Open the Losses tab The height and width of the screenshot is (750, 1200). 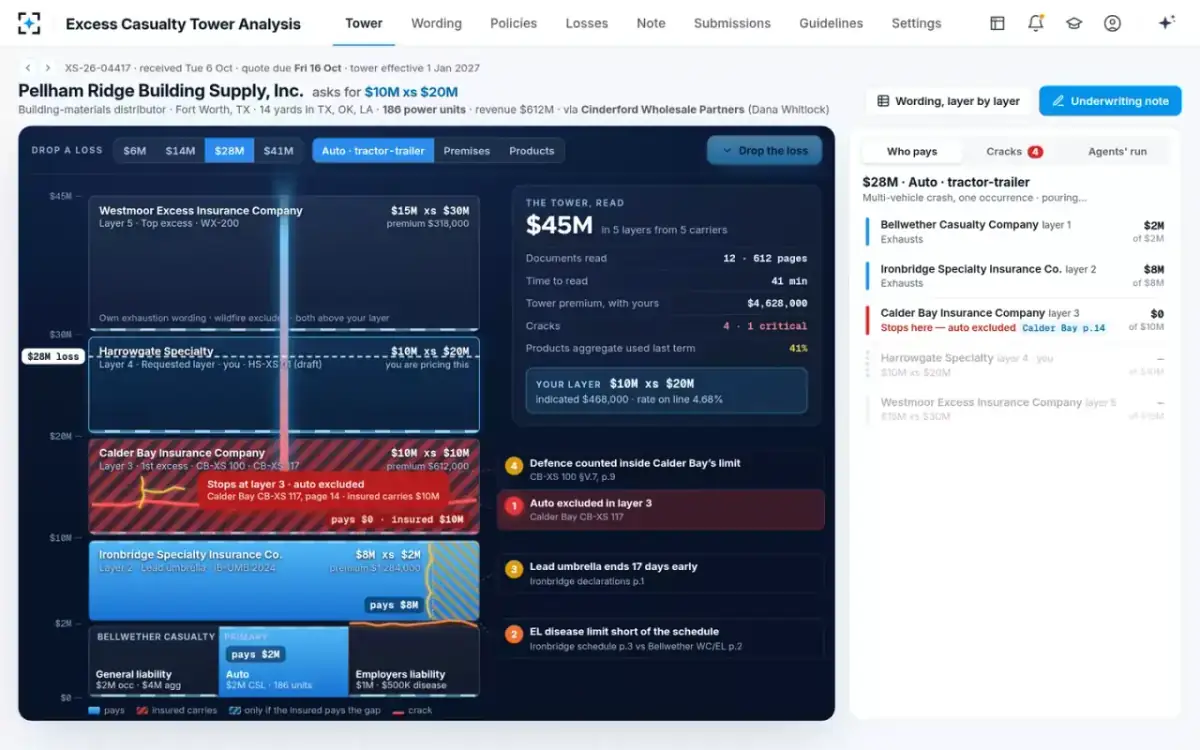click(x=587, y=23)
